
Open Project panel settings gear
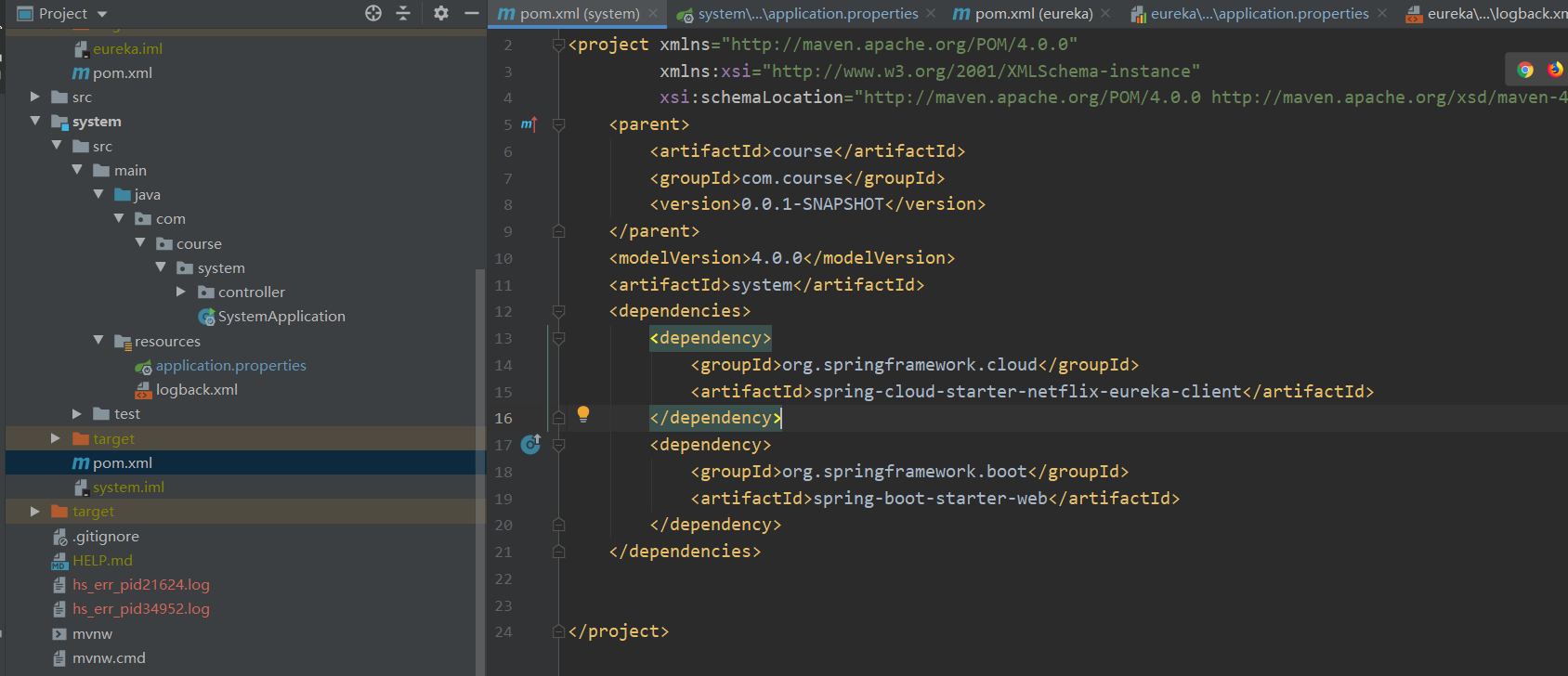pos(441,13)
